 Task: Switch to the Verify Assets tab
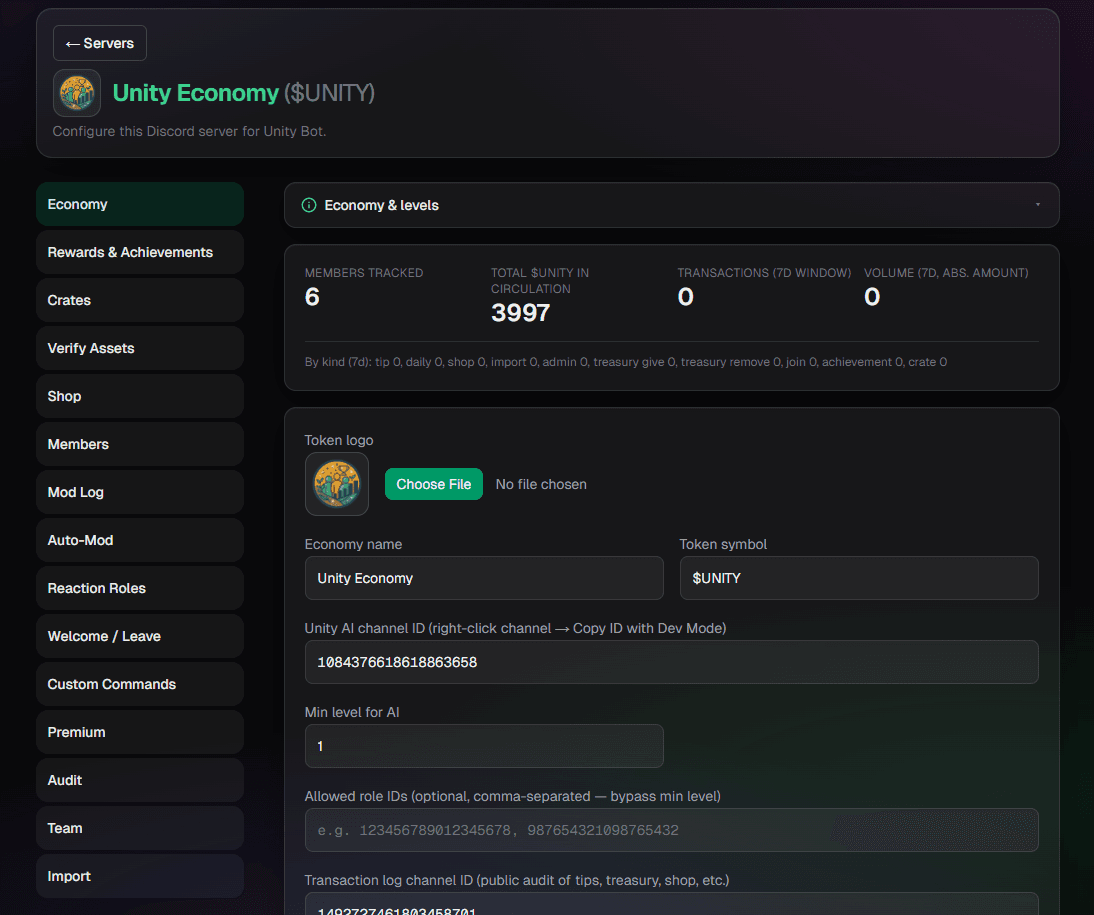point(140,348)
